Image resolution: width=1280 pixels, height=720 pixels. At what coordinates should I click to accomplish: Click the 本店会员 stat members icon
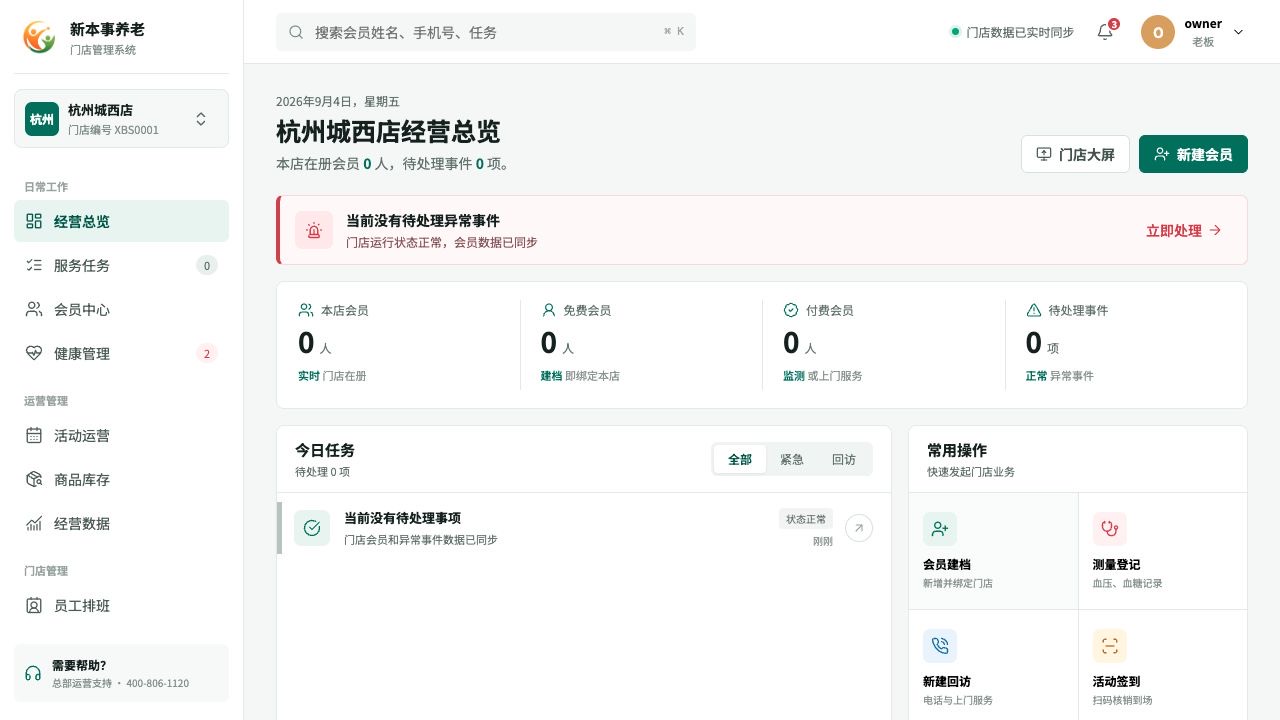[306, 310]
